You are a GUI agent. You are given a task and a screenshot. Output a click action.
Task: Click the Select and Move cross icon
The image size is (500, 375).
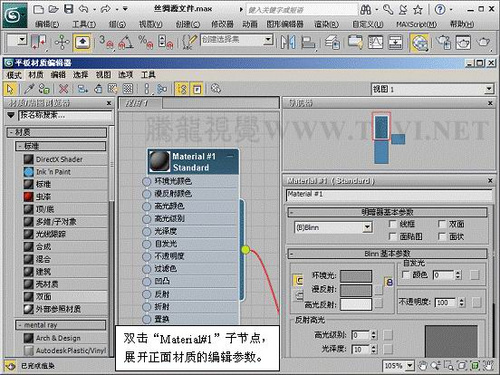coord(62,42)
